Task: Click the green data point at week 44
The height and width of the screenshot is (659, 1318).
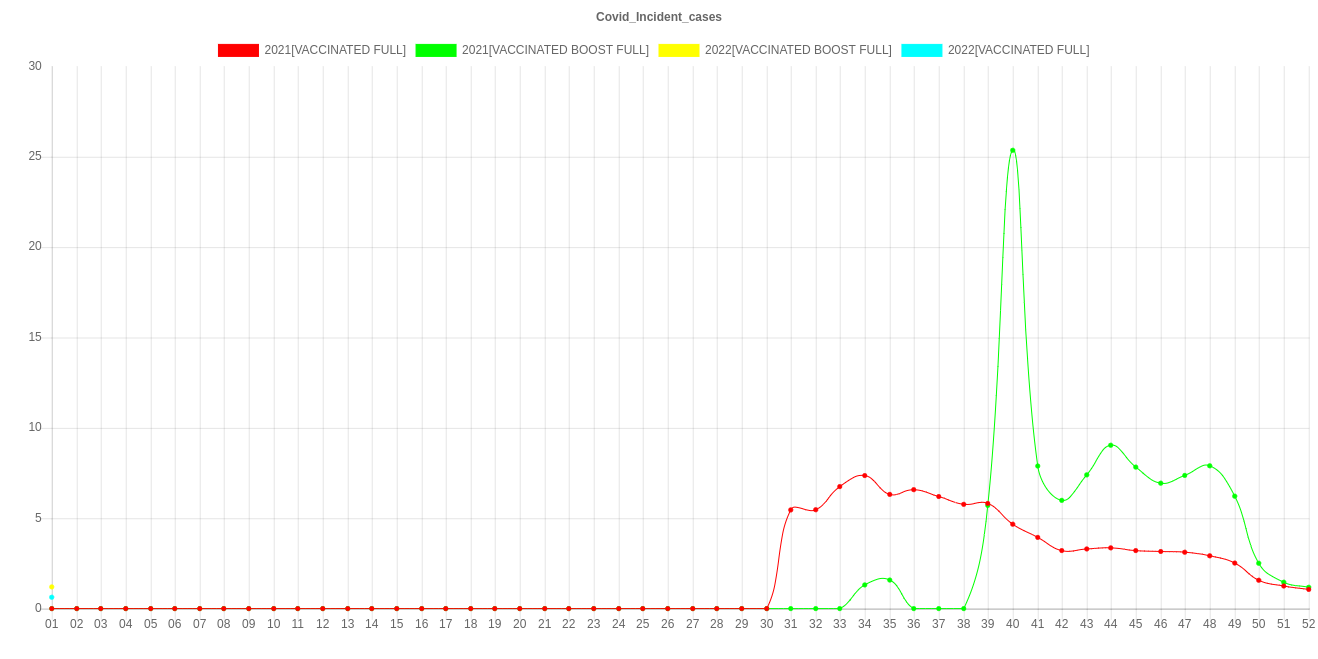Action: click(1111, 445)
